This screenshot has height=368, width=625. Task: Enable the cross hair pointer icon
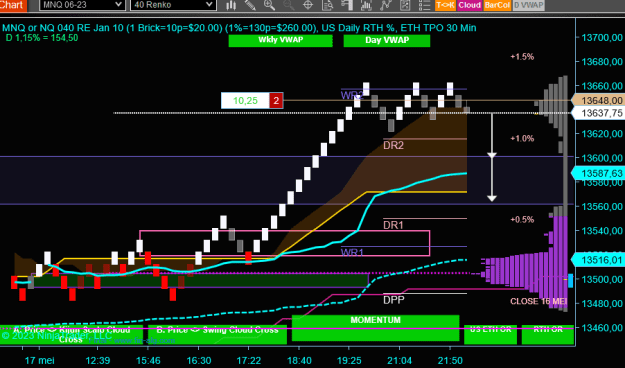click(x=308, y=5)
